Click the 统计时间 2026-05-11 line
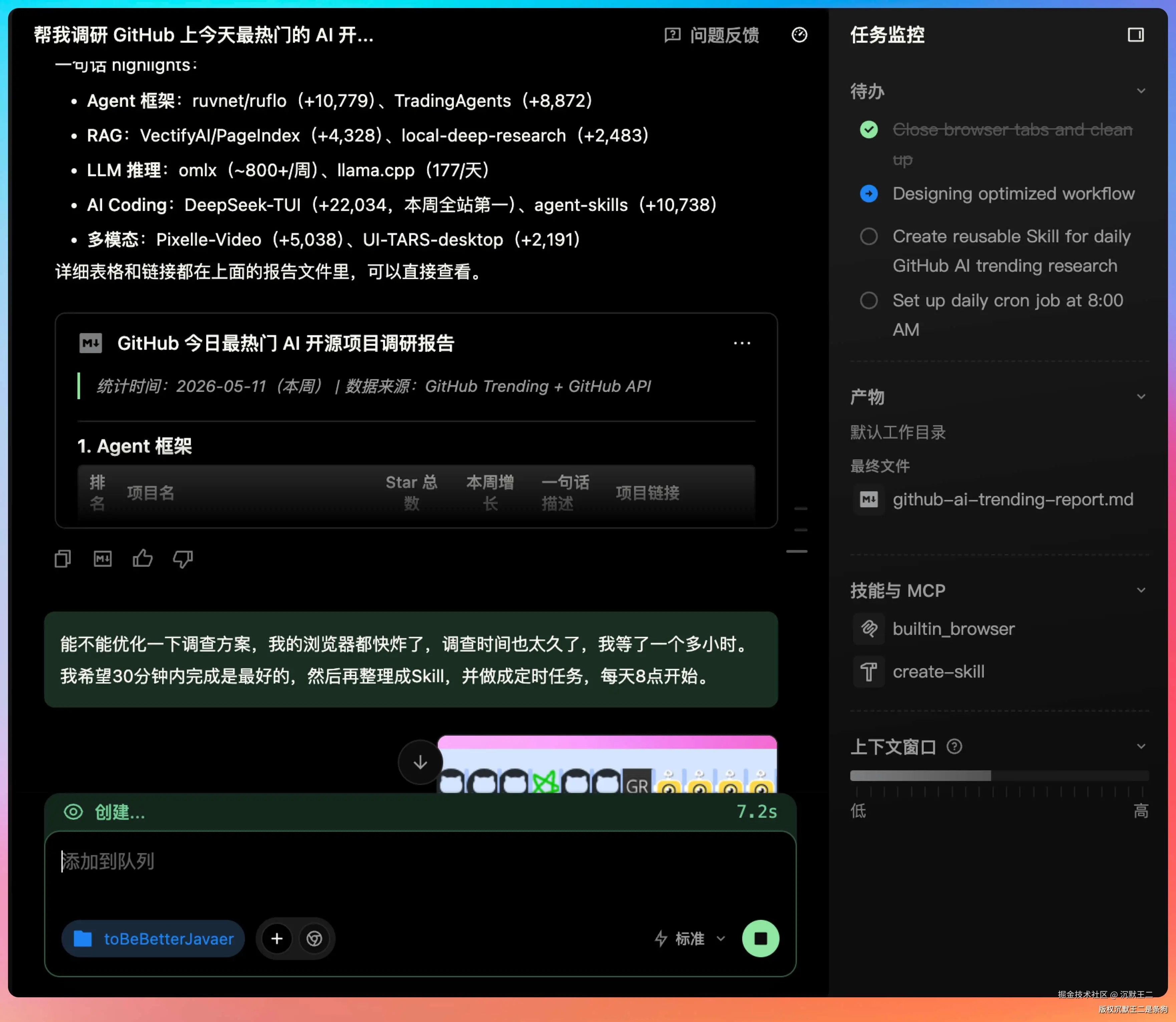 coord(373,386)
